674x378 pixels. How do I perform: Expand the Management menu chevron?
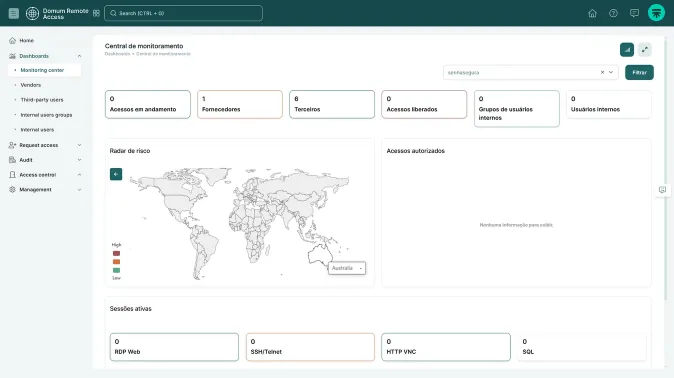80,190
